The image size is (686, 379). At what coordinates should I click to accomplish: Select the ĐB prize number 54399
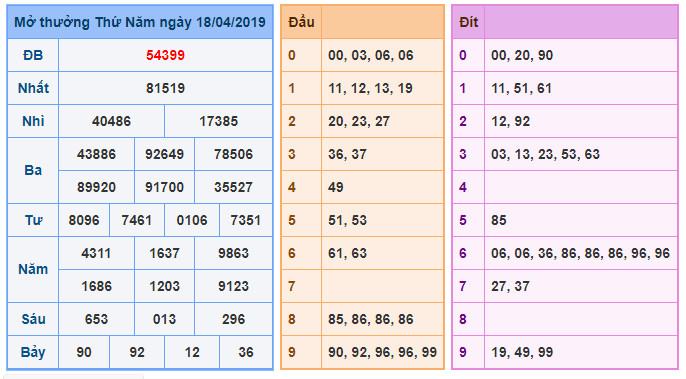165,56
